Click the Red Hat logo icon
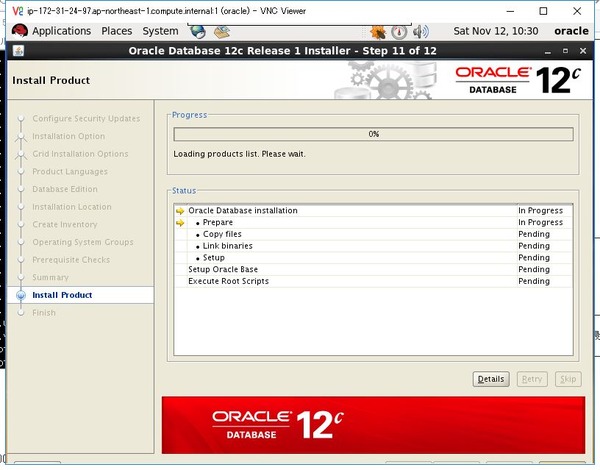Screen dimensions: 600x470 (20, 31)
